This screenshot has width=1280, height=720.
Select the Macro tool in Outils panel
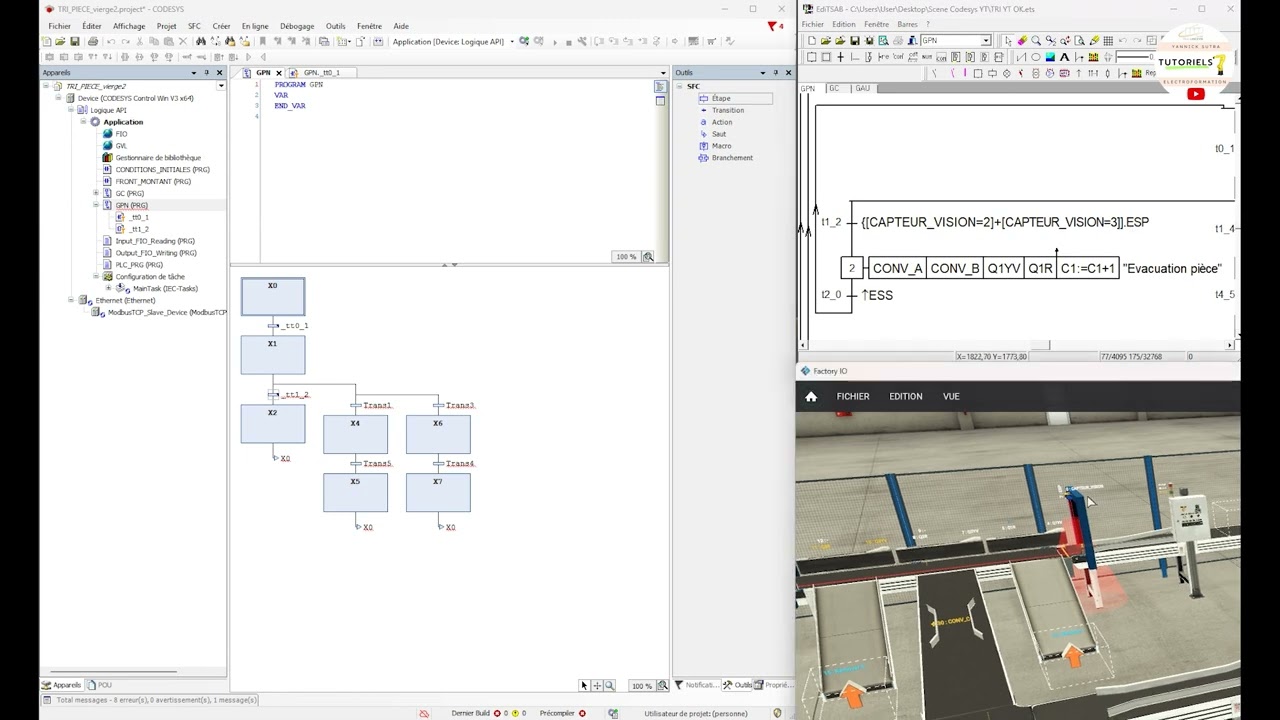click(715, 146)
